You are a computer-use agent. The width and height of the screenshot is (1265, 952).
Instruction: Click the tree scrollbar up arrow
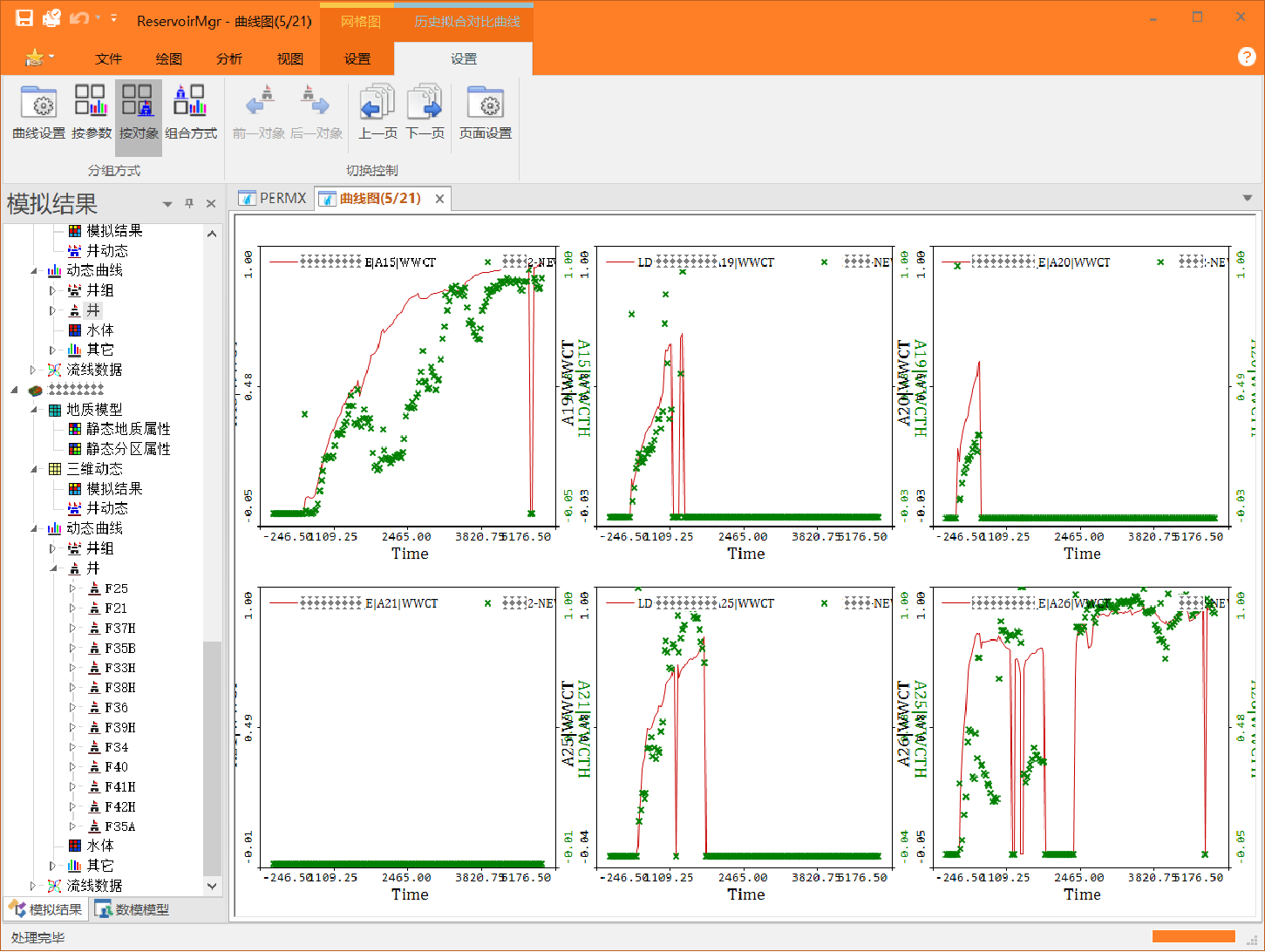pos(211,234)
